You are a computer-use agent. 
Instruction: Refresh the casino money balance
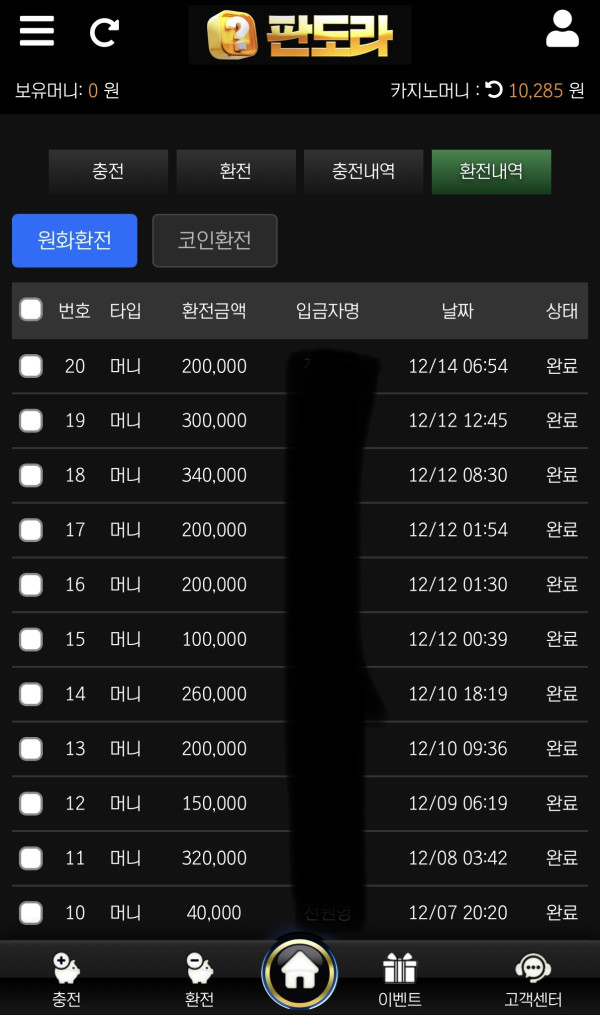tap(494, 90)
